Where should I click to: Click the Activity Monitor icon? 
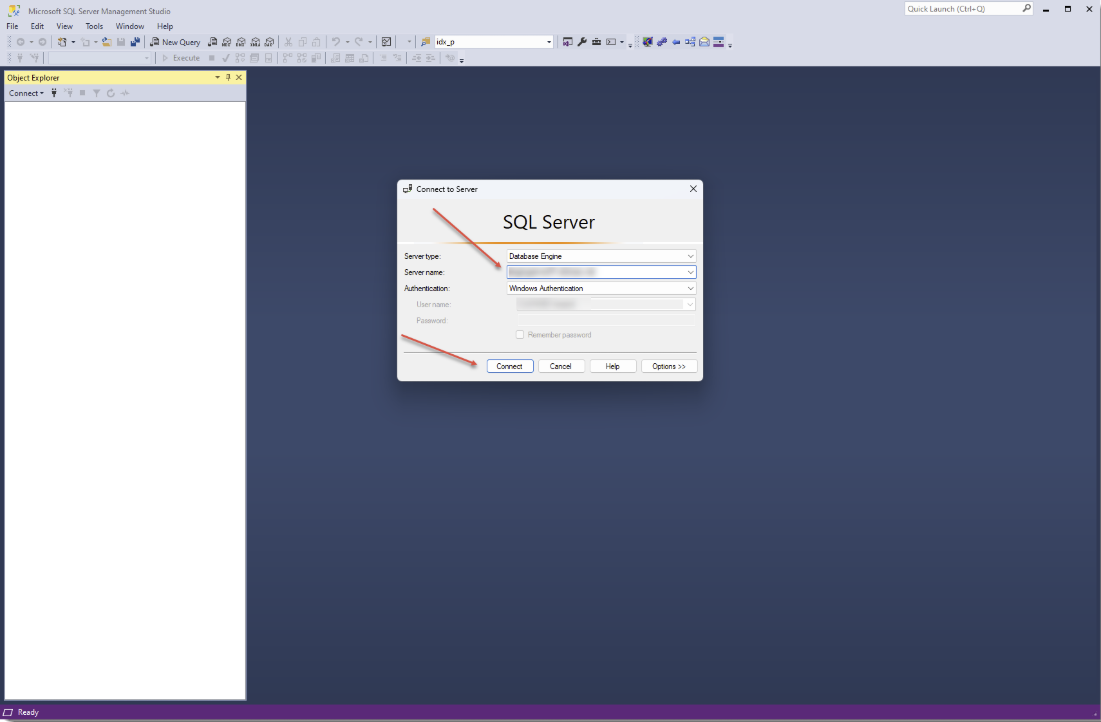coord(386,42)
